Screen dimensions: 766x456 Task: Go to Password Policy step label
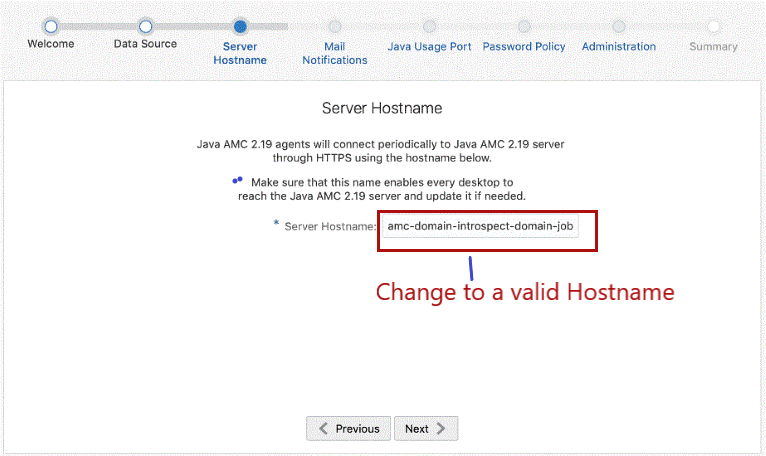click(524, 46)
